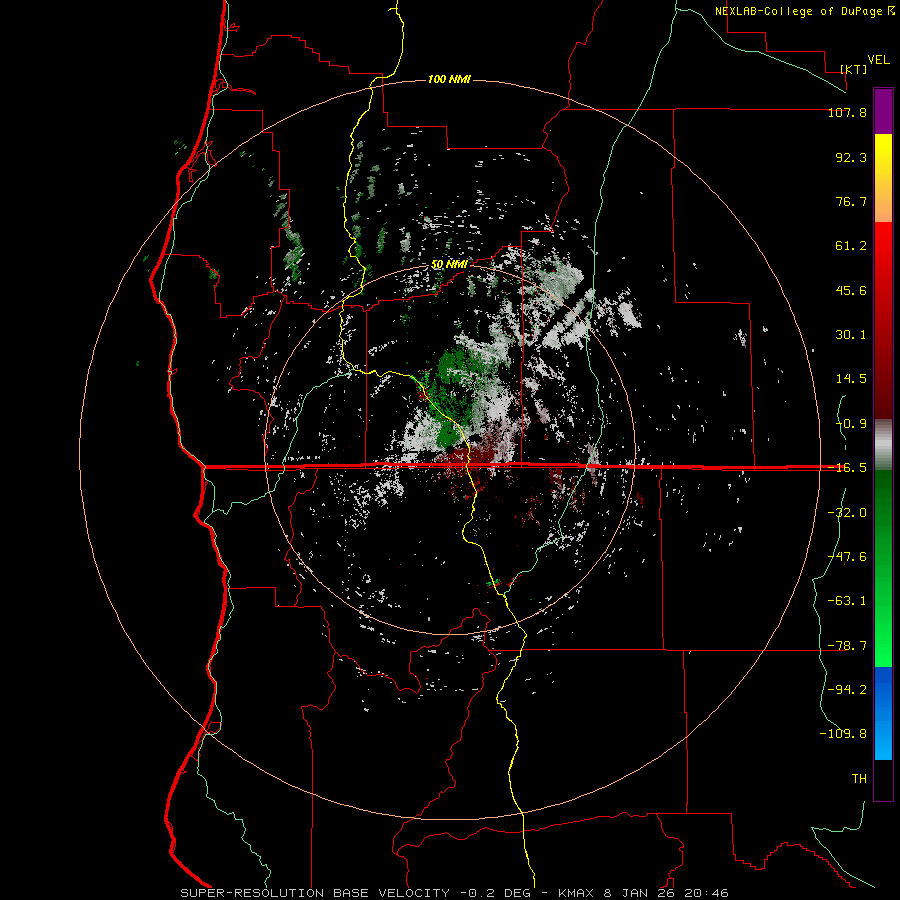Click the -47.6 velocity scale value
900x900 pixels.
coord(847,557)
